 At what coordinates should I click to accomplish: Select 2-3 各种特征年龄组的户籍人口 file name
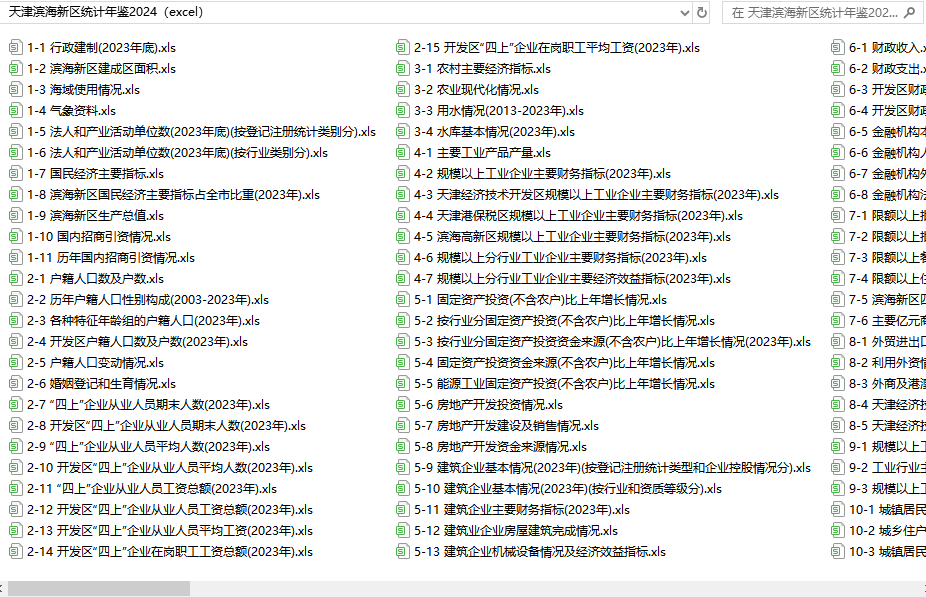click(x=143, y=321)
